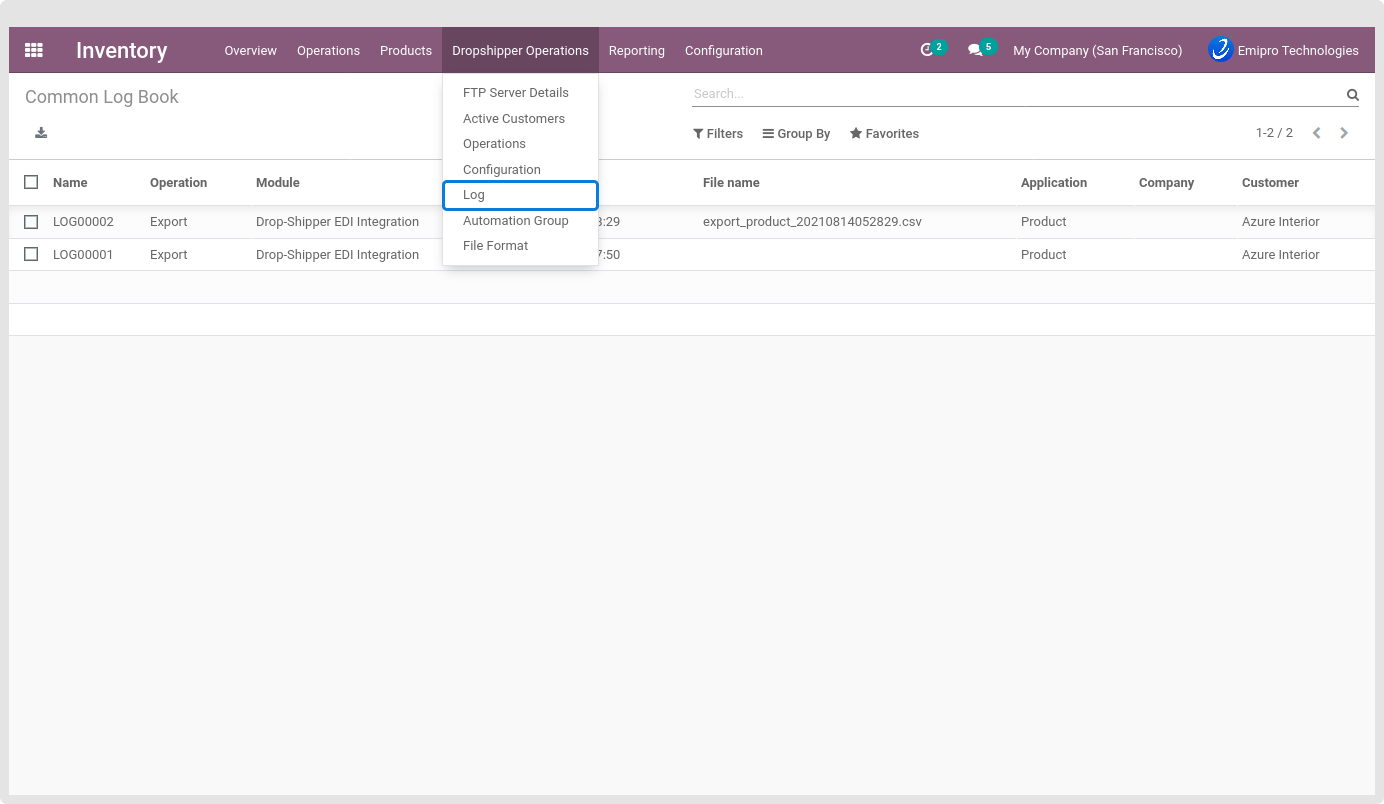Toggle the select-all header checkbox
The height and width of the screenshot is (804, 1384).
[31, 182]
